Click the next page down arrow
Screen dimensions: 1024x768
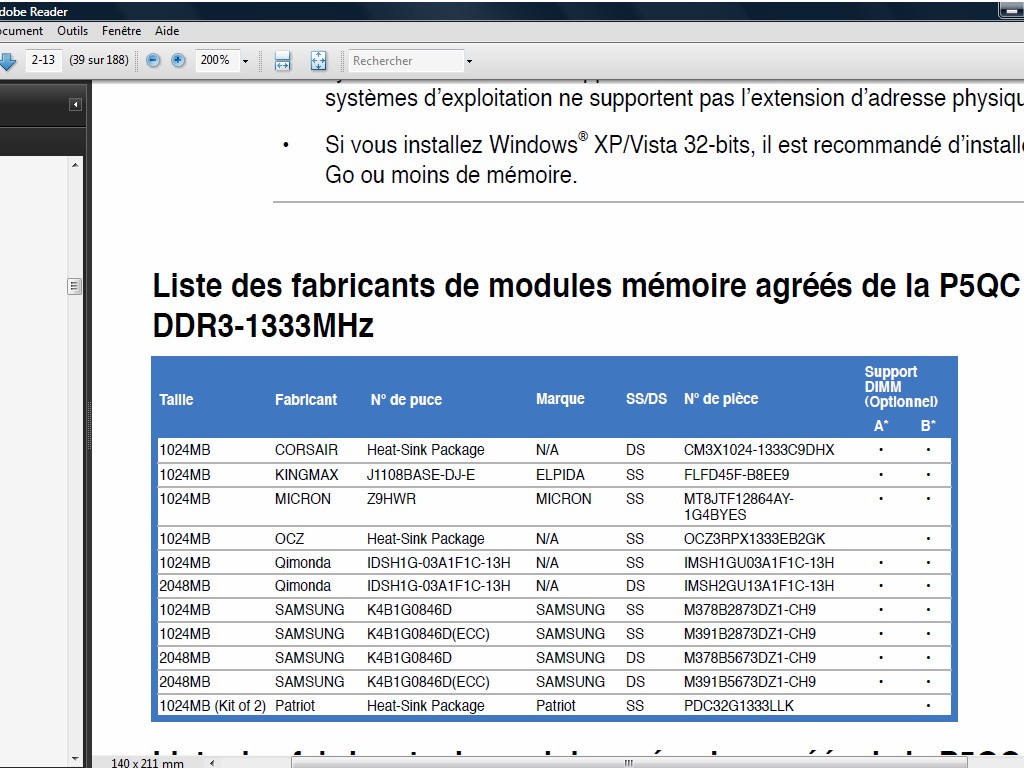[x=7, y=61]
